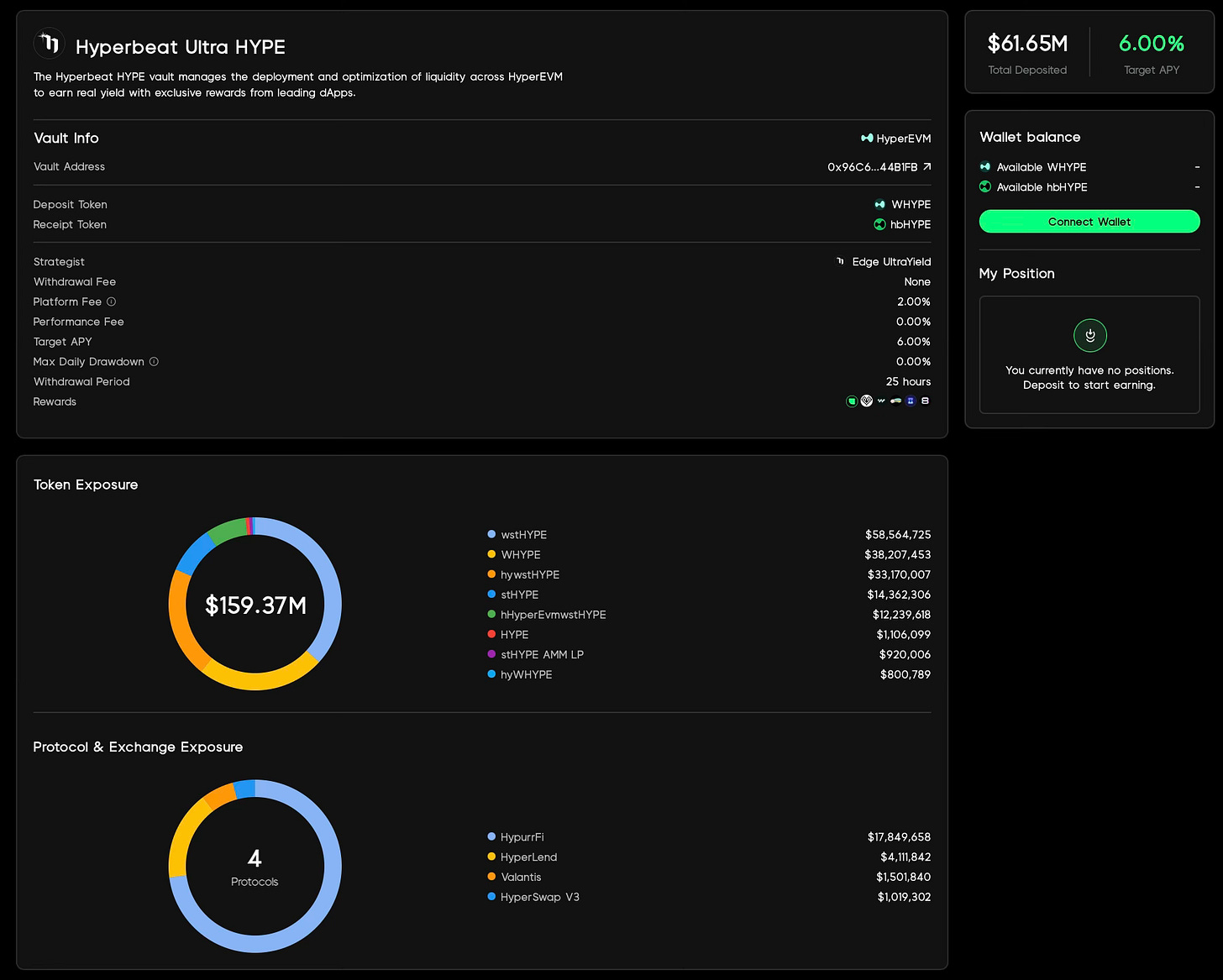Click the hyWHYPE value $800,789

905,675
